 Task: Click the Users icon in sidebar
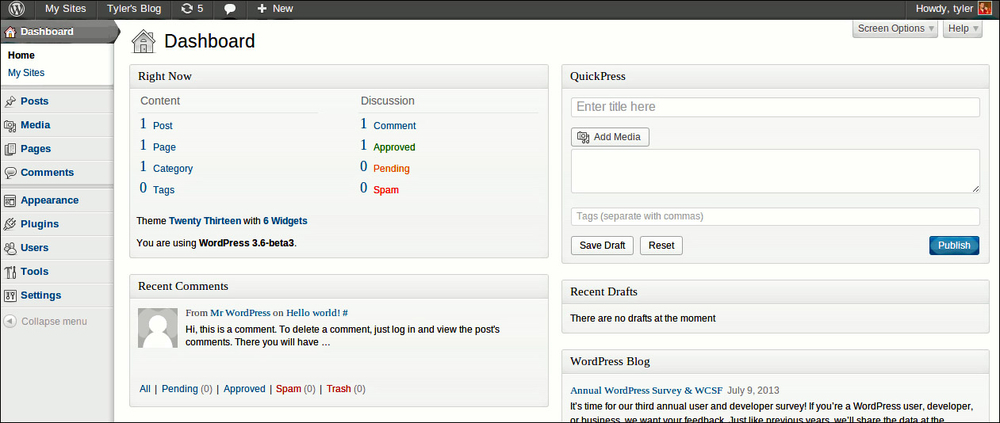(x=10, y=248)
